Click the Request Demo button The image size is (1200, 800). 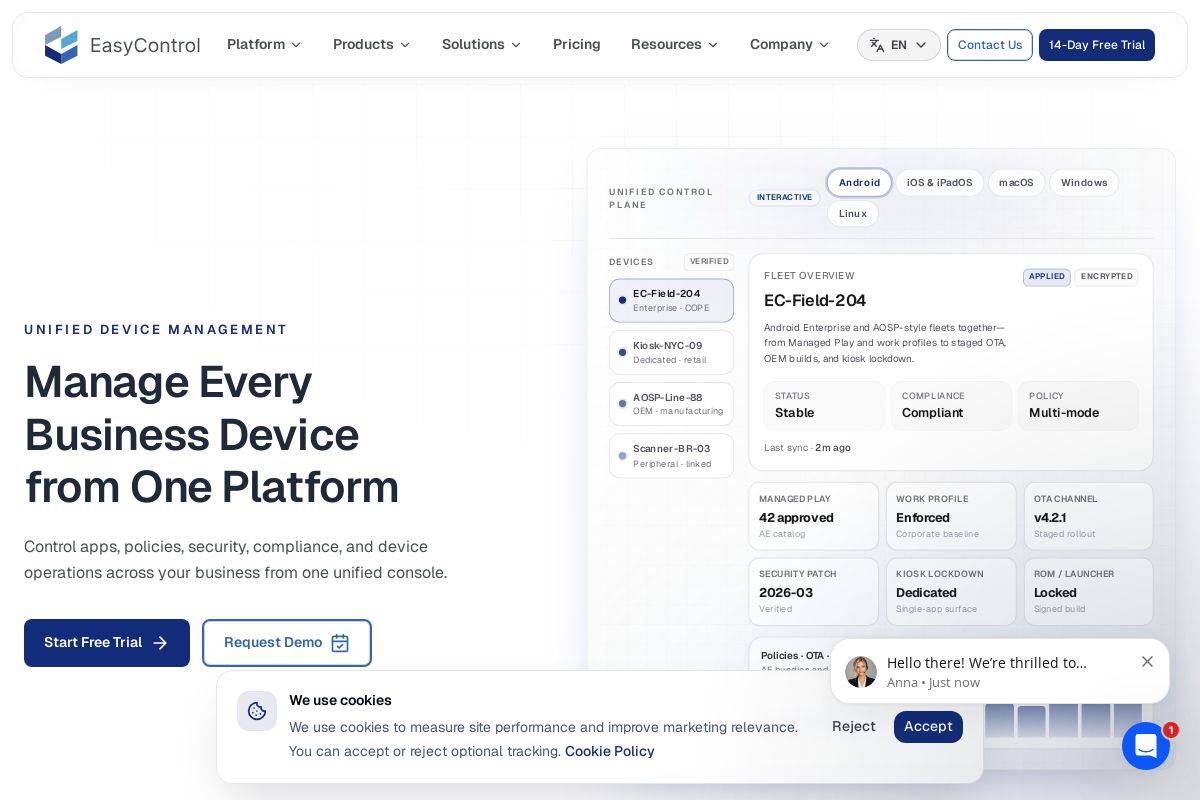[287, 643]
